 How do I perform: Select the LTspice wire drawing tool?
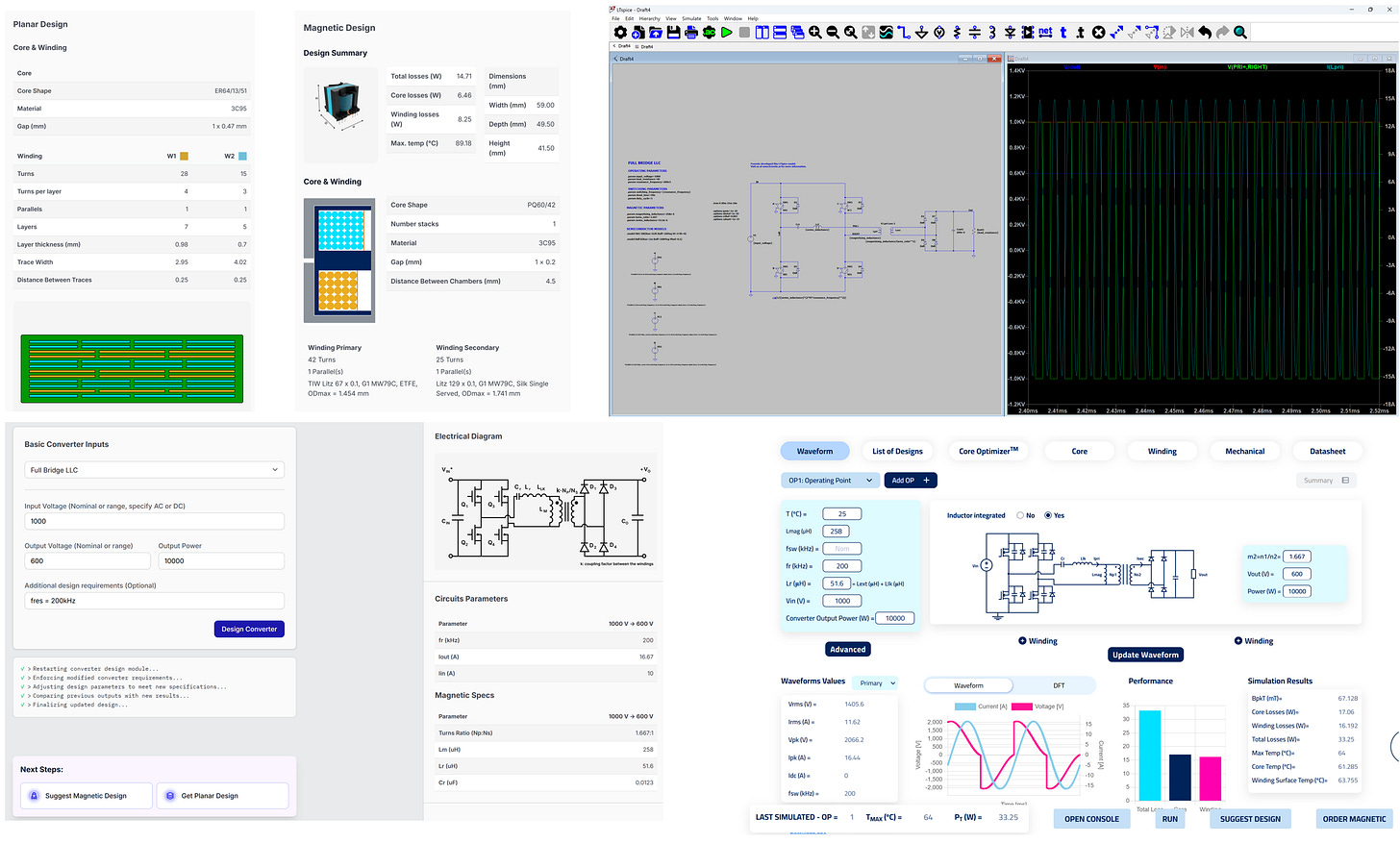pos(904,33)
